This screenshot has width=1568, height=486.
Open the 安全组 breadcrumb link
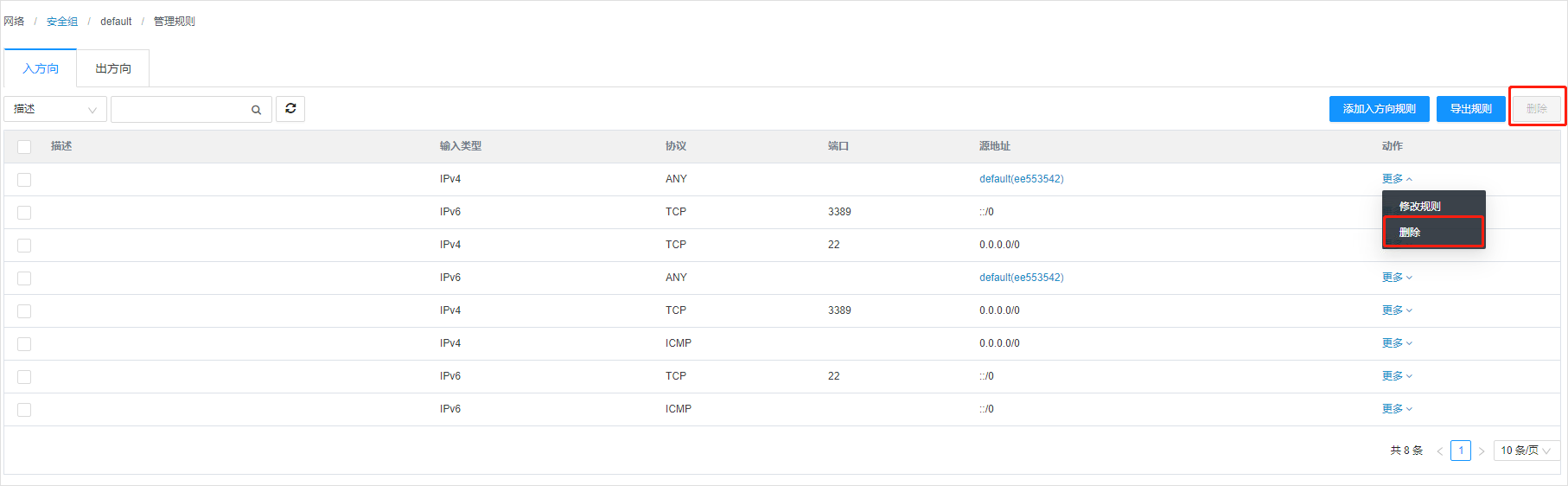tap(62, 22)
